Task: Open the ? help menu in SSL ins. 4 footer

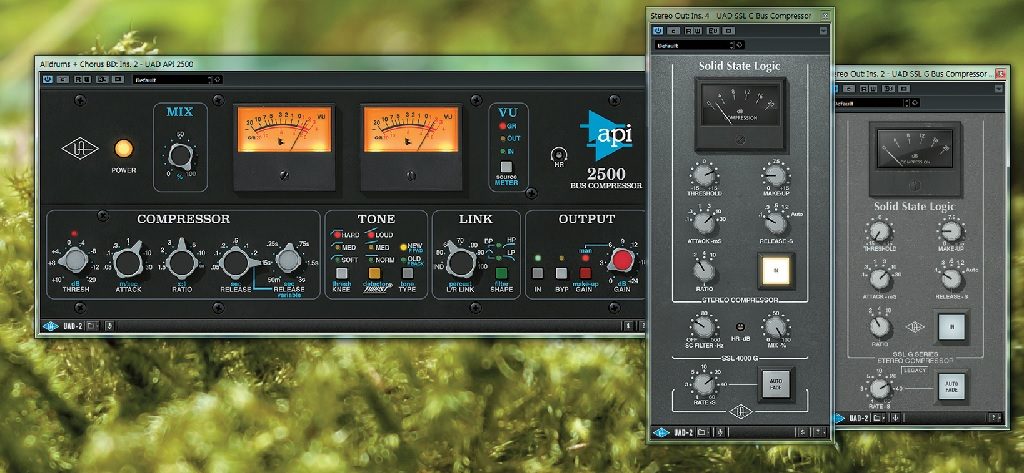Action: (x=820, y=432)
